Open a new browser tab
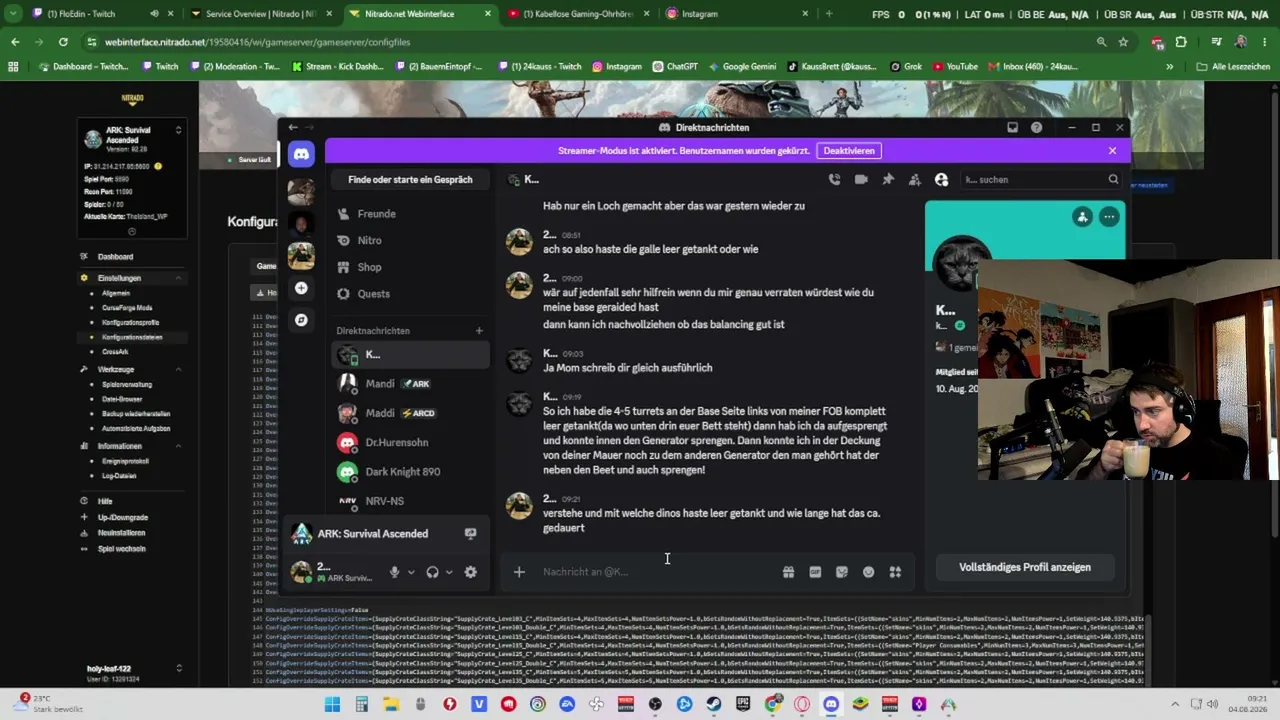The height and width of the screenshot is (720, 1280). (x=829, y=14)
